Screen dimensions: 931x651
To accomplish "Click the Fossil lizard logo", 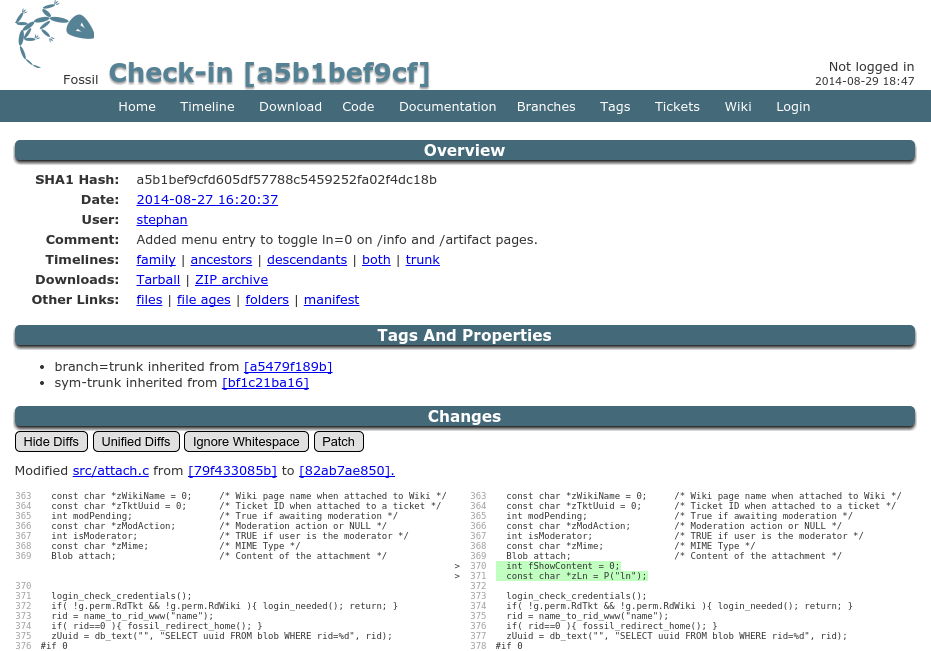I will click(55, 34).
